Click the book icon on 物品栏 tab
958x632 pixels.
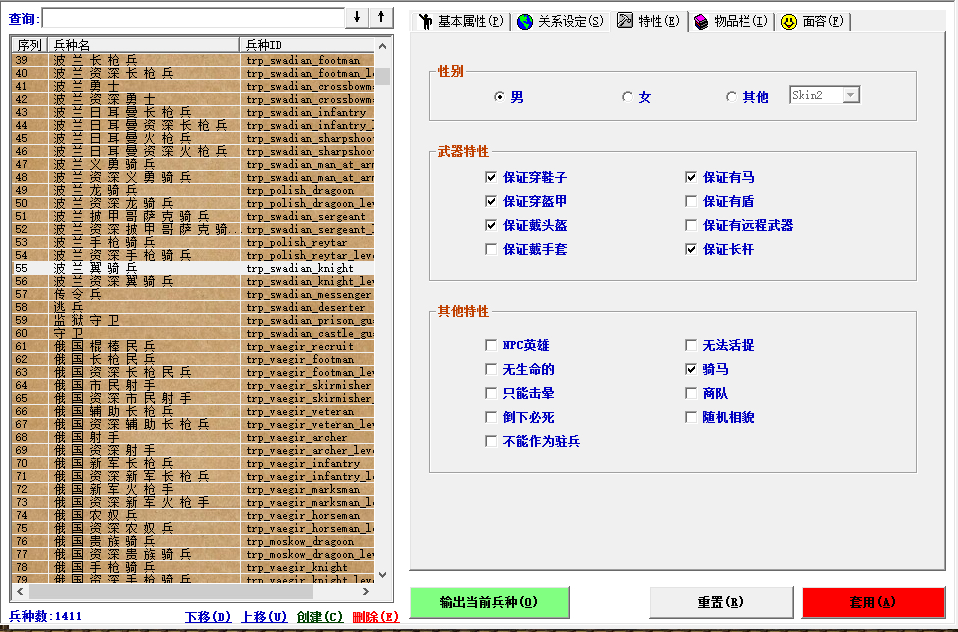coord(701,21)
